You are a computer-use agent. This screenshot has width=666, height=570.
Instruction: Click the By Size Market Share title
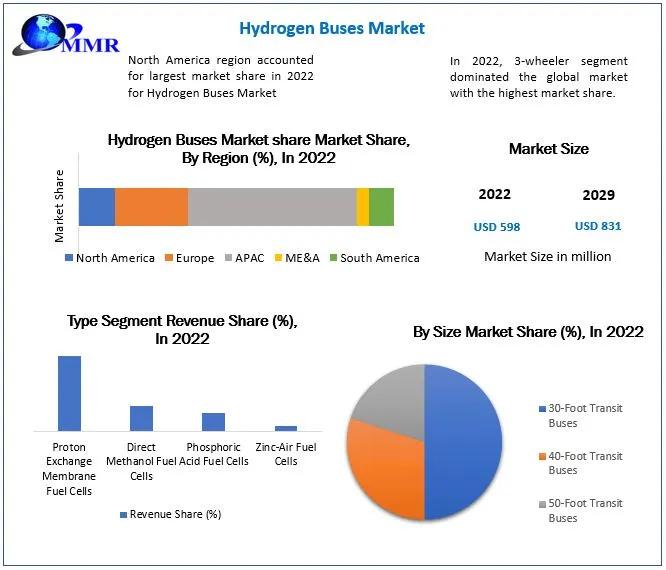point(528,332)
